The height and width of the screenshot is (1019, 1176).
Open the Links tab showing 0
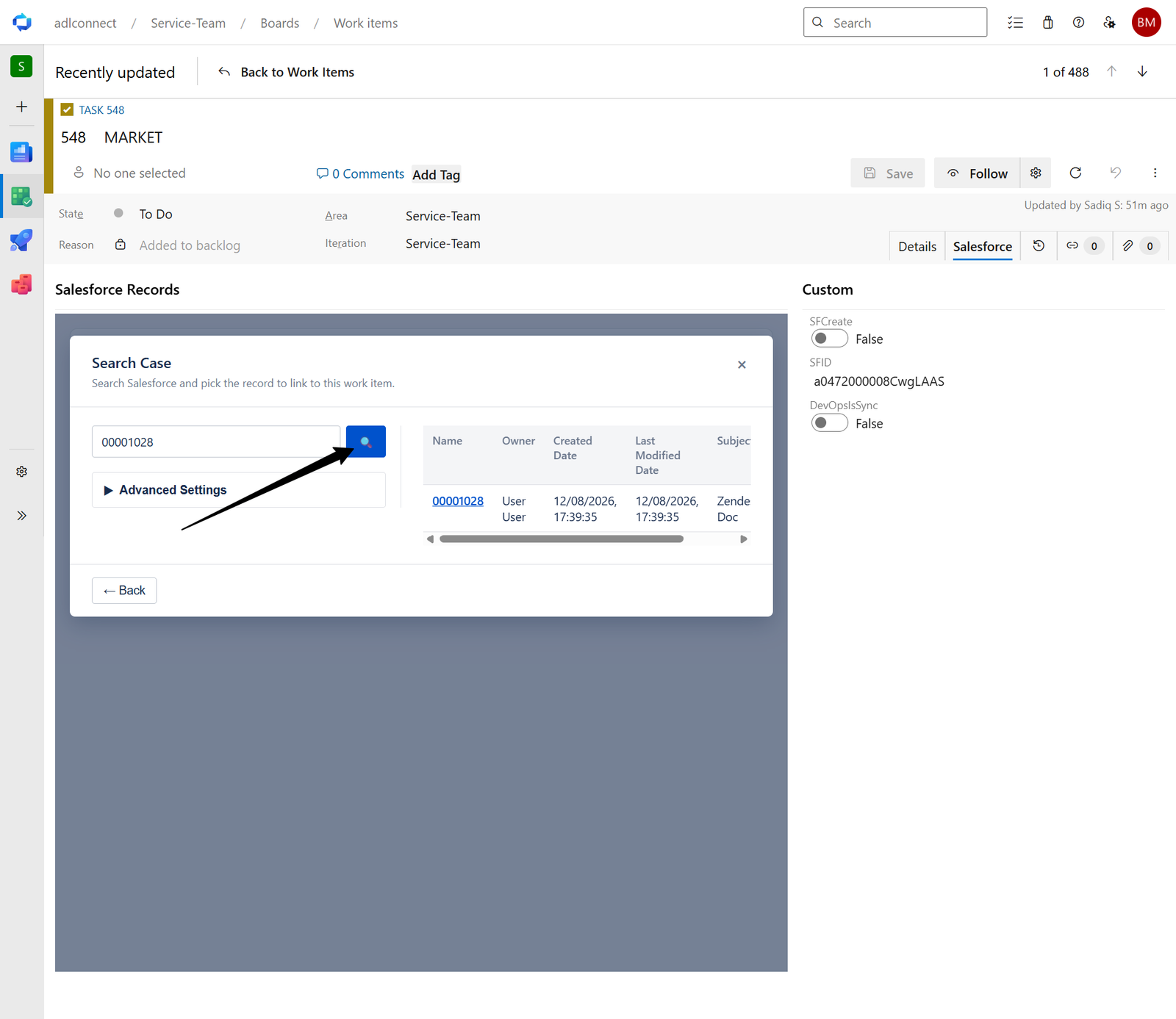tap(1084, 246)
